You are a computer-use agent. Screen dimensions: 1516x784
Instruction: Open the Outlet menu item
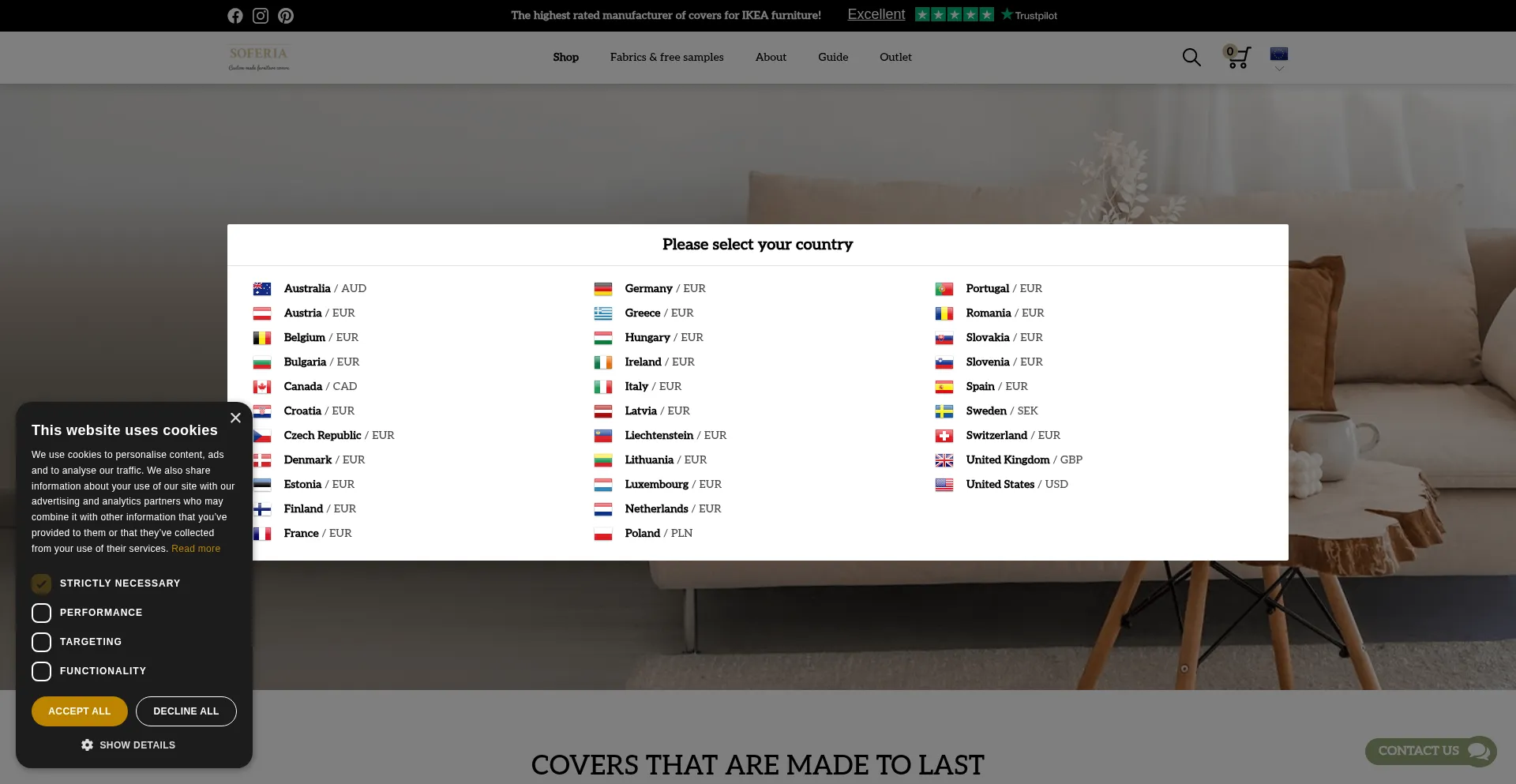tap(895, 57)
